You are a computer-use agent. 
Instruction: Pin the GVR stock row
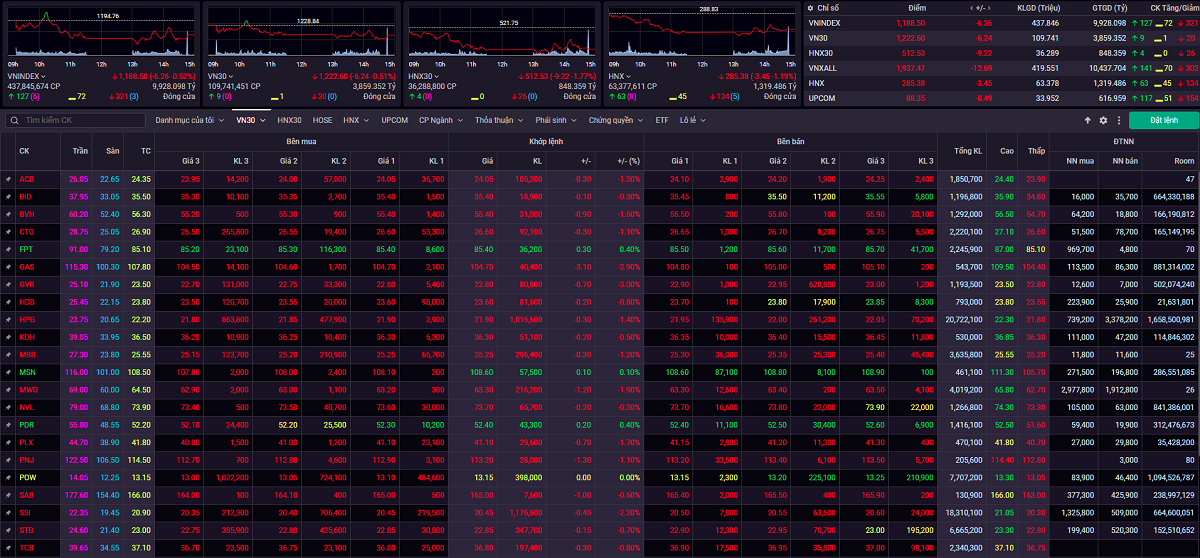(x=8, y=284)
